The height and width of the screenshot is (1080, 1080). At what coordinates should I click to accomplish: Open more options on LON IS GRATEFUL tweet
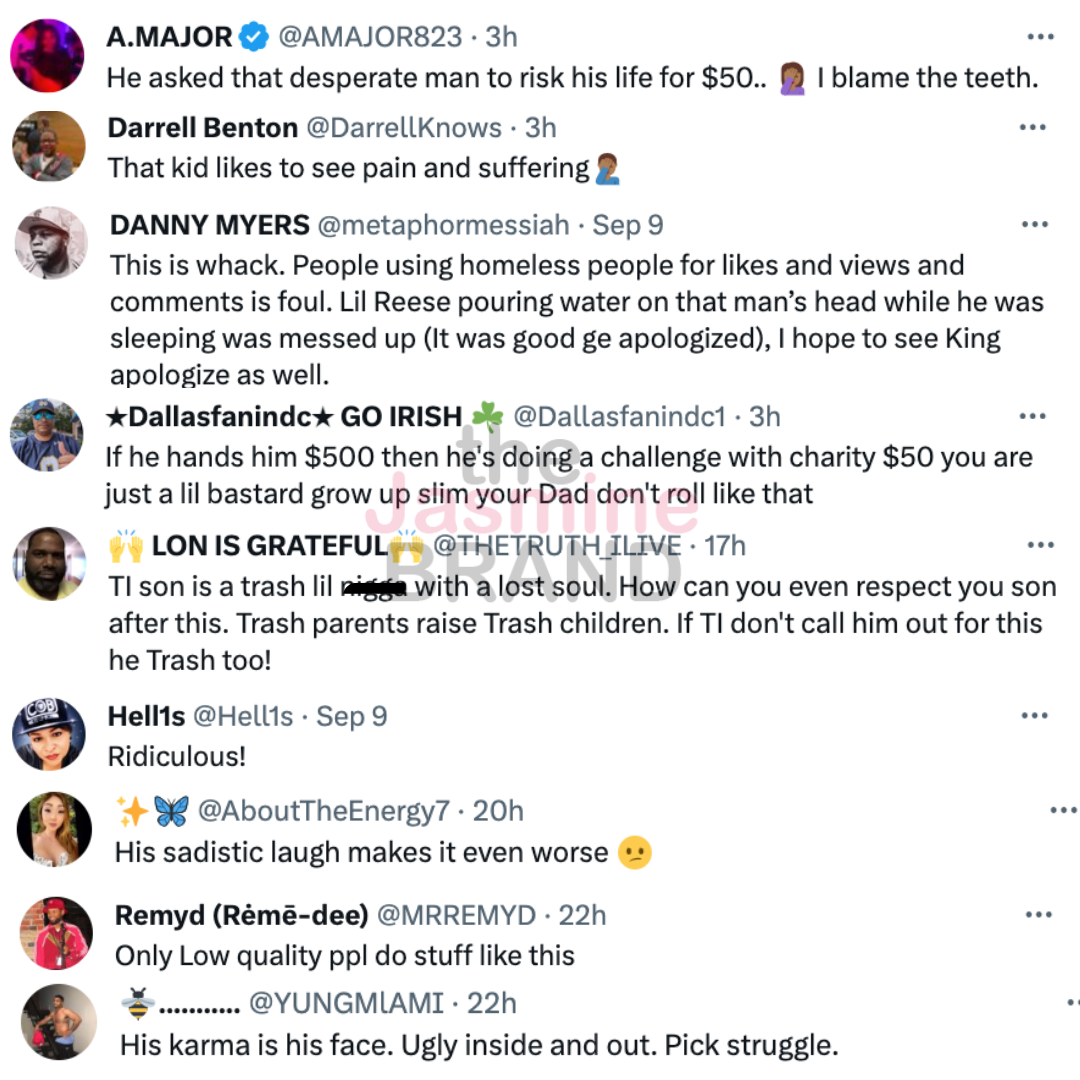(1040, 545)
